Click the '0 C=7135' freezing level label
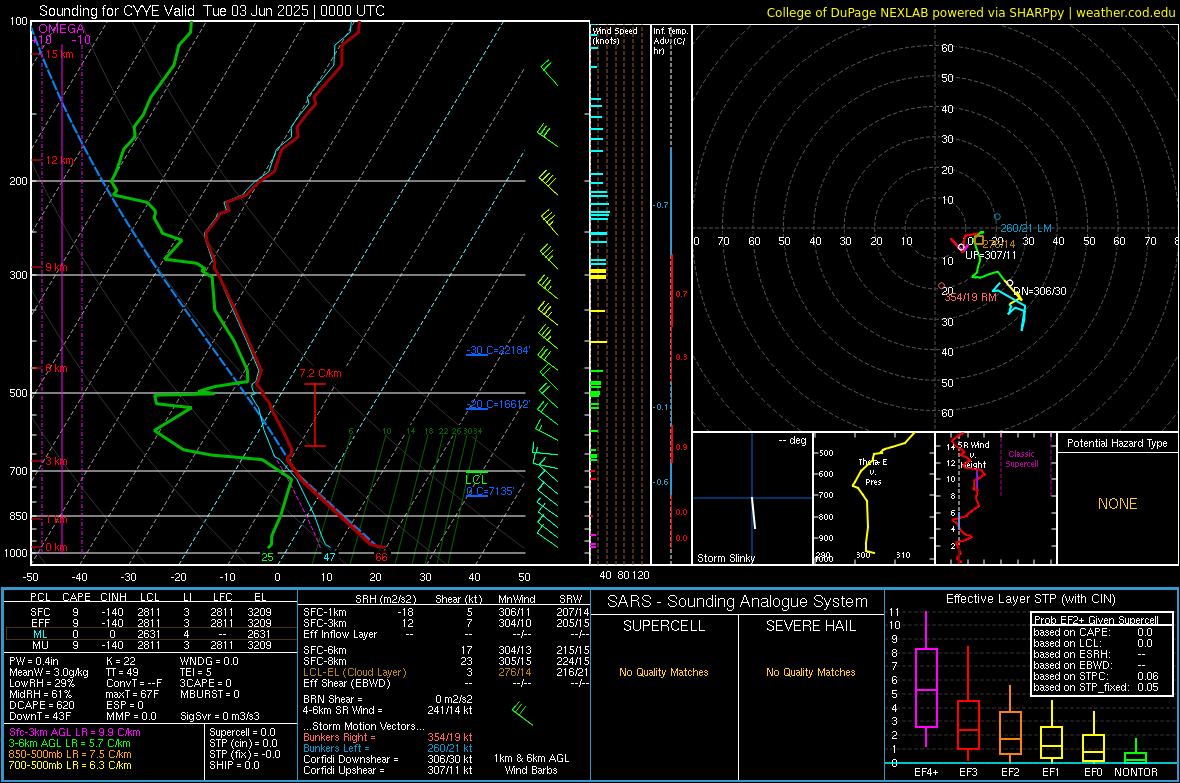Viewport: 1180px width, 783px height. tap(490, 491)
